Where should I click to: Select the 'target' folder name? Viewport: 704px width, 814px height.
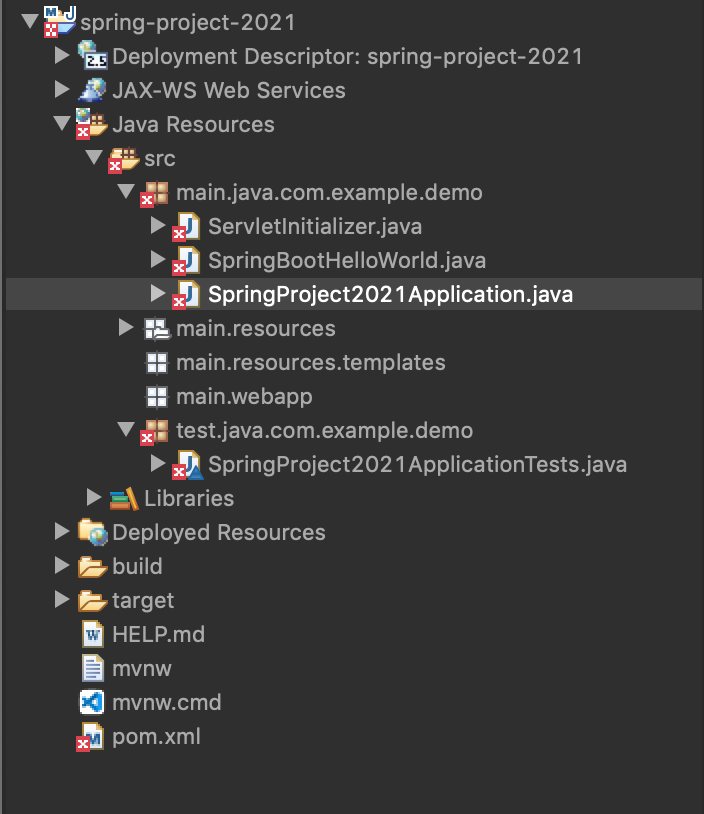click(143, 601)
